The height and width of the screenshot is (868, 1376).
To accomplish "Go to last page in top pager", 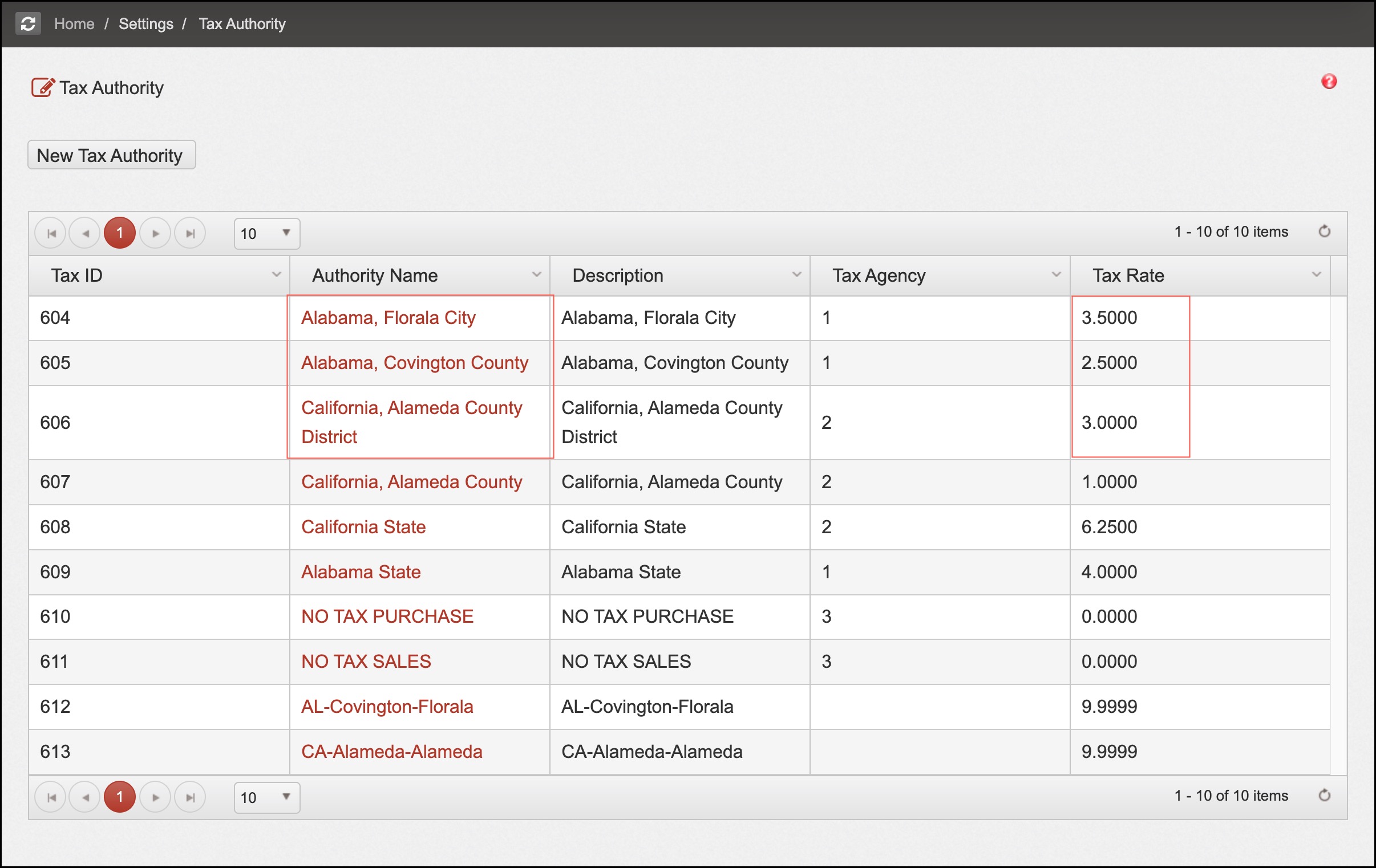I will coord(190,233).
